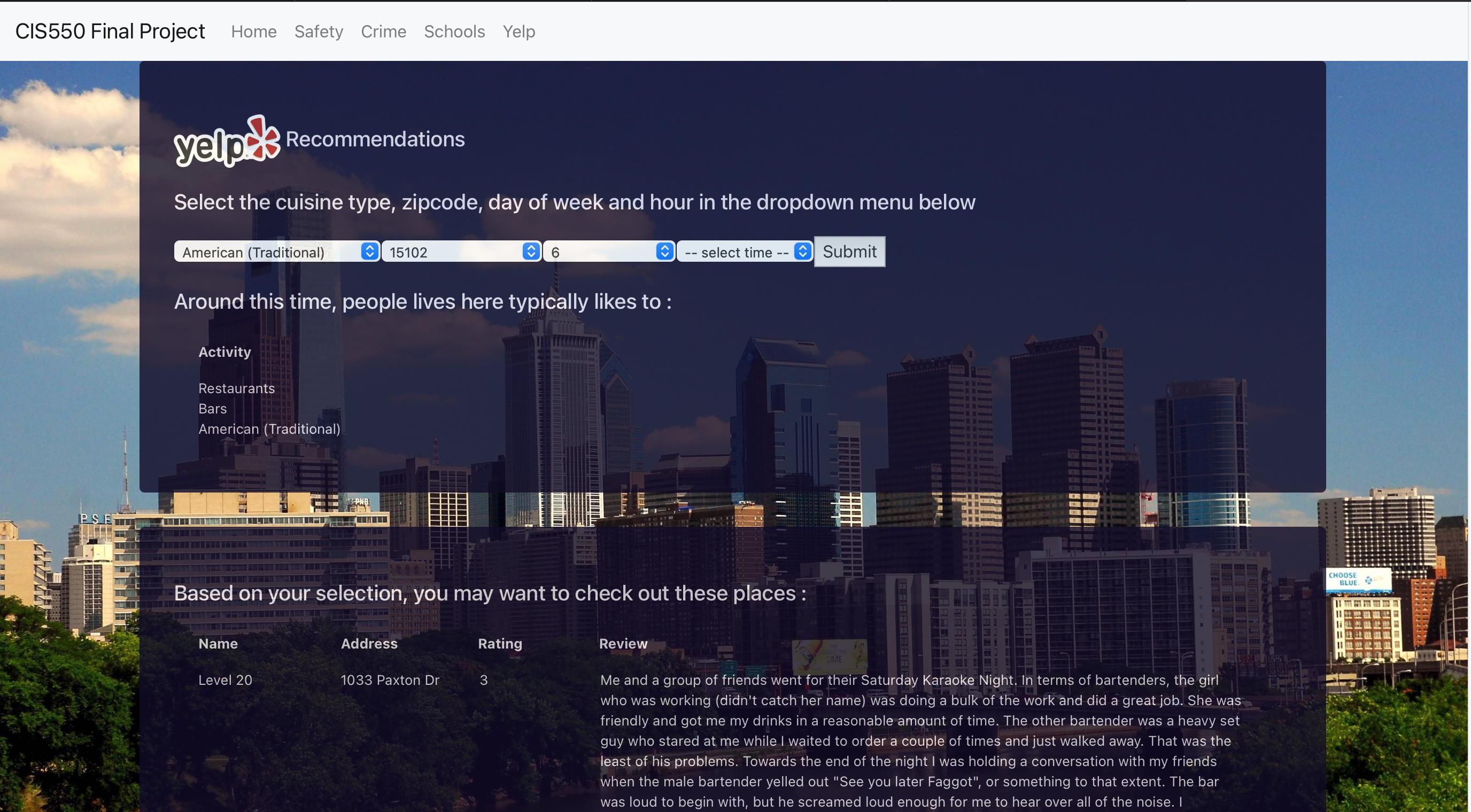Click the Restaurants activity listing
Image resolution: width=1471 pixels, height=812 pixels.
(x=236, y=387)
